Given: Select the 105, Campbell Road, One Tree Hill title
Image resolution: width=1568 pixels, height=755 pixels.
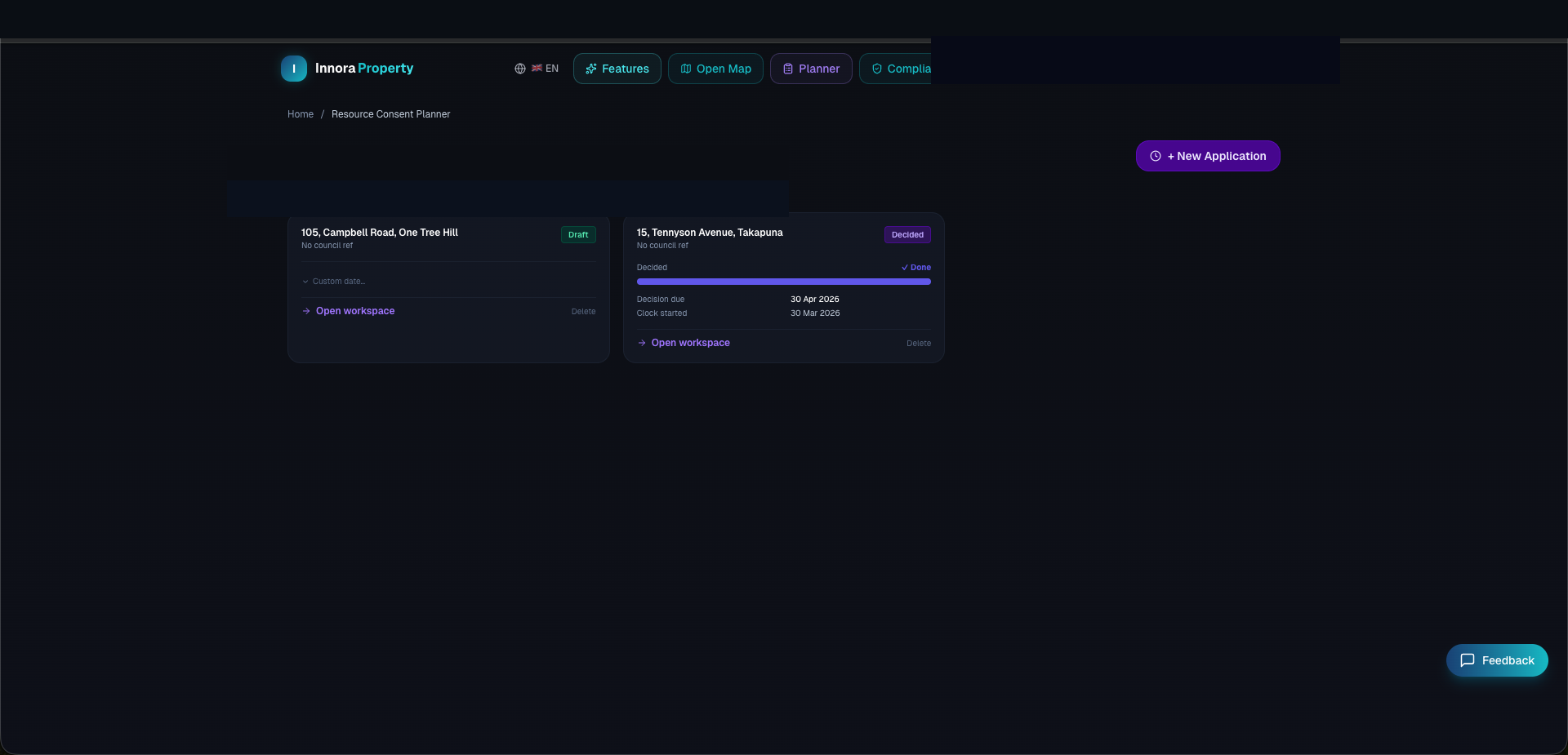Looking at the screenshot, I should pos(380,233).
